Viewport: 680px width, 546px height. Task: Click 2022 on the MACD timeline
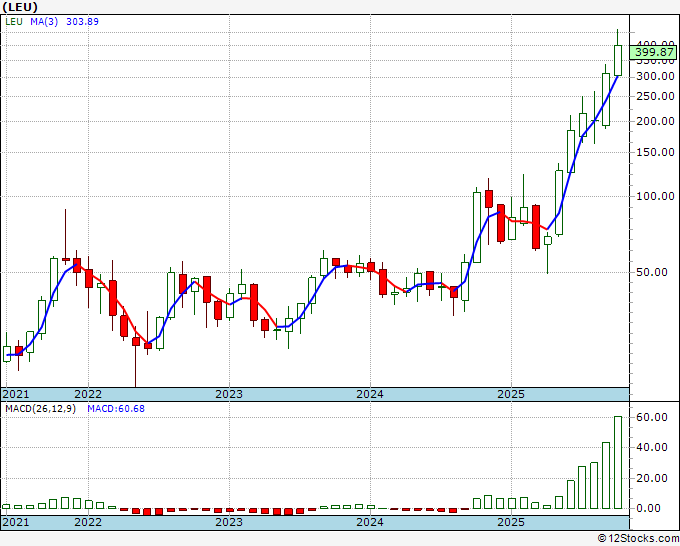(88, 522)
